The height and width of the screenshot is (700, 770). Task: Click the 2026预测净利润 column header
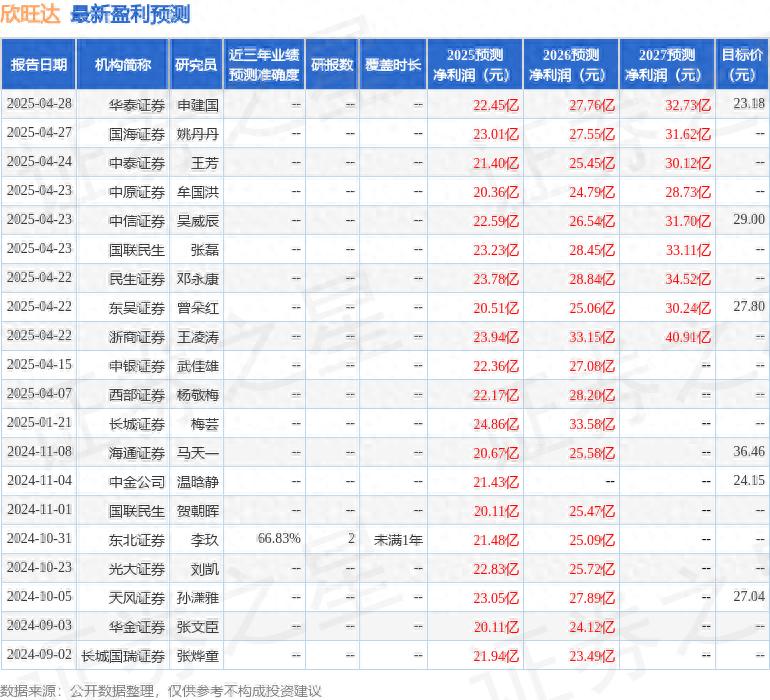click(571, 64)
